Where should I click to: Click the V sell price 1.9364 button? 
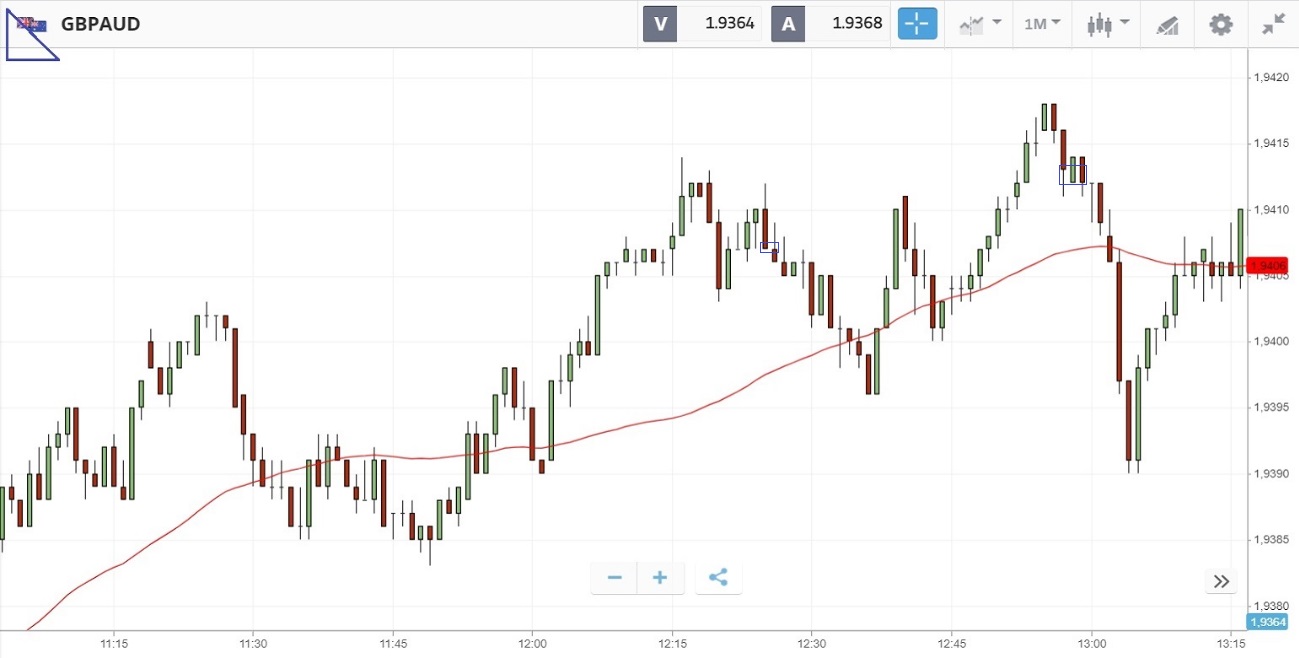[702, 24]
